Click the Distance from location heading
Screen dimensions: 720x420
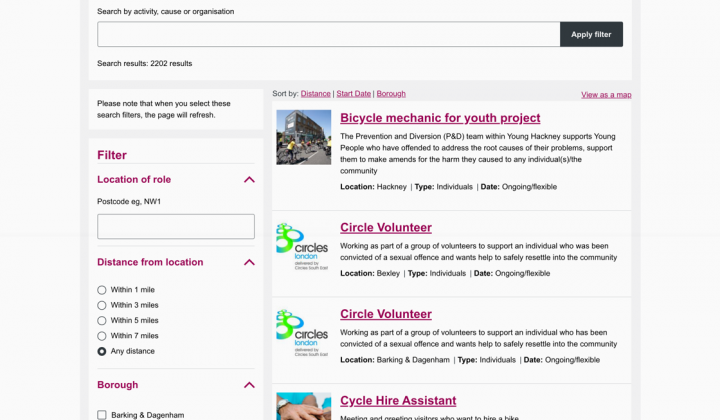point(150,262)
